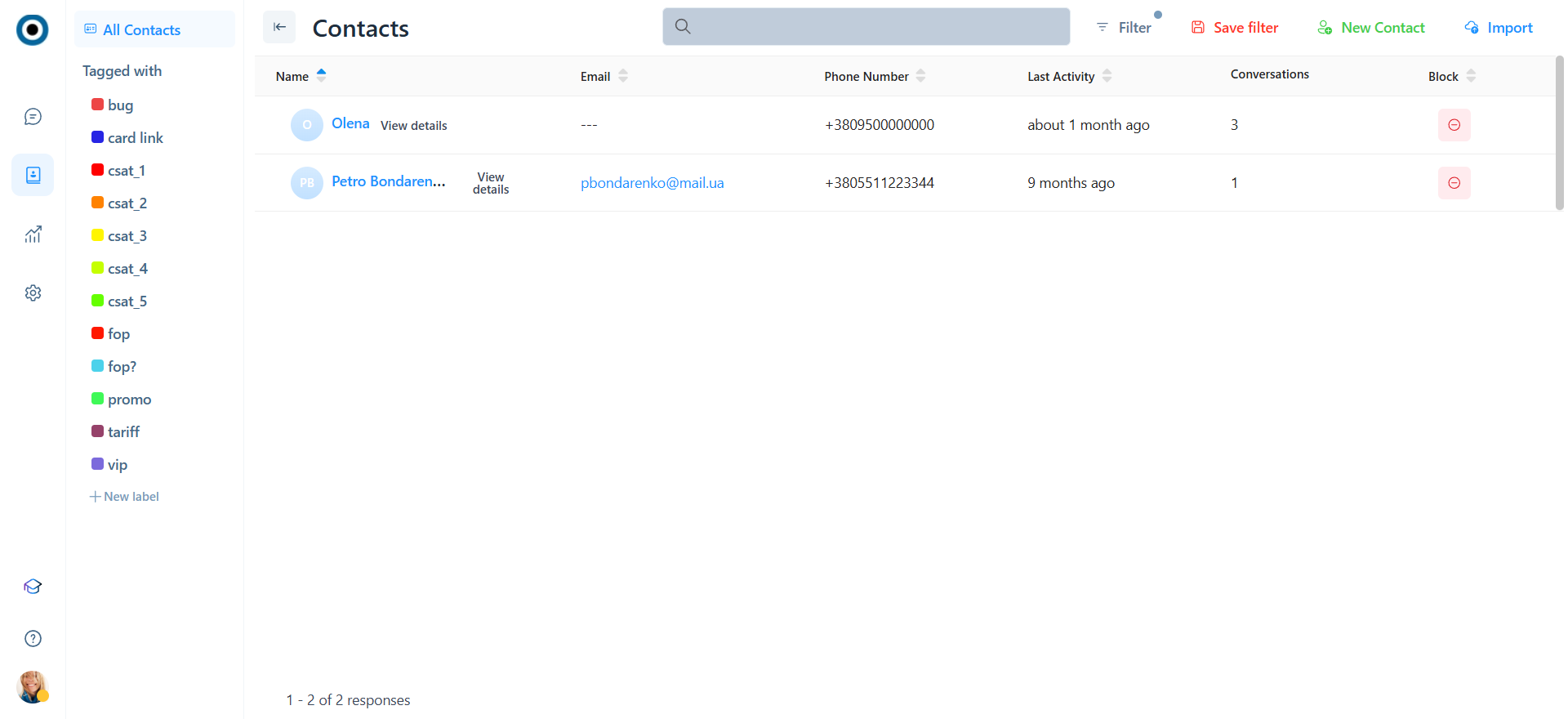This screenshot has height=719, width=1568.
Task: Collapse the contacts sidebar panel
Action: click(x=279, y=27)
